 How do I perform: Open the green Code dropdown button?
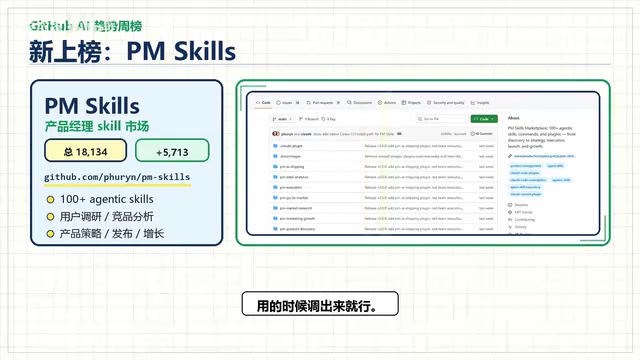(x=484, y=119)
